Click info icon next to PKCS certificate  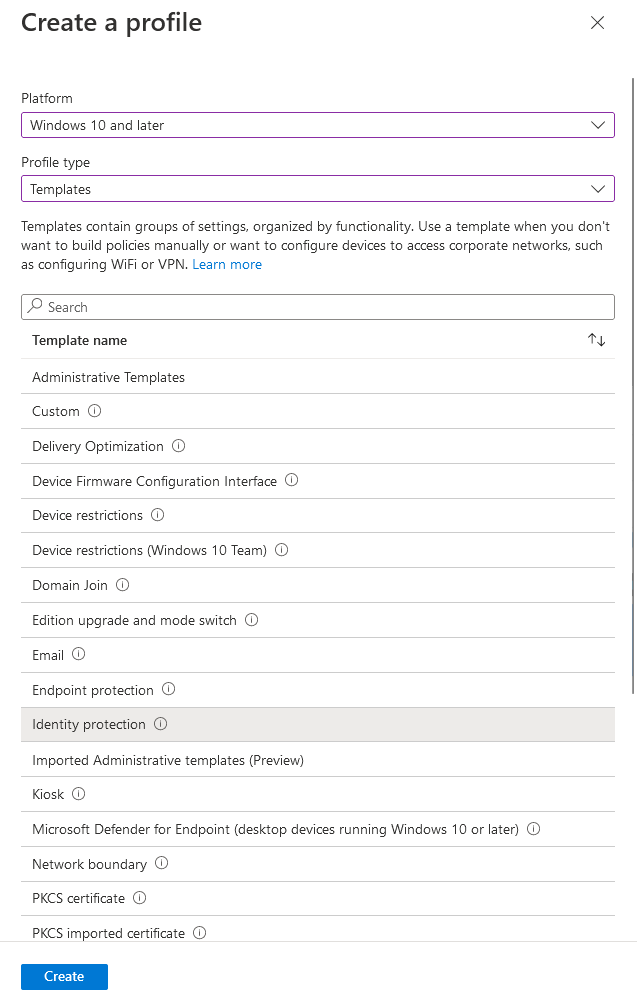coord(140,898)
